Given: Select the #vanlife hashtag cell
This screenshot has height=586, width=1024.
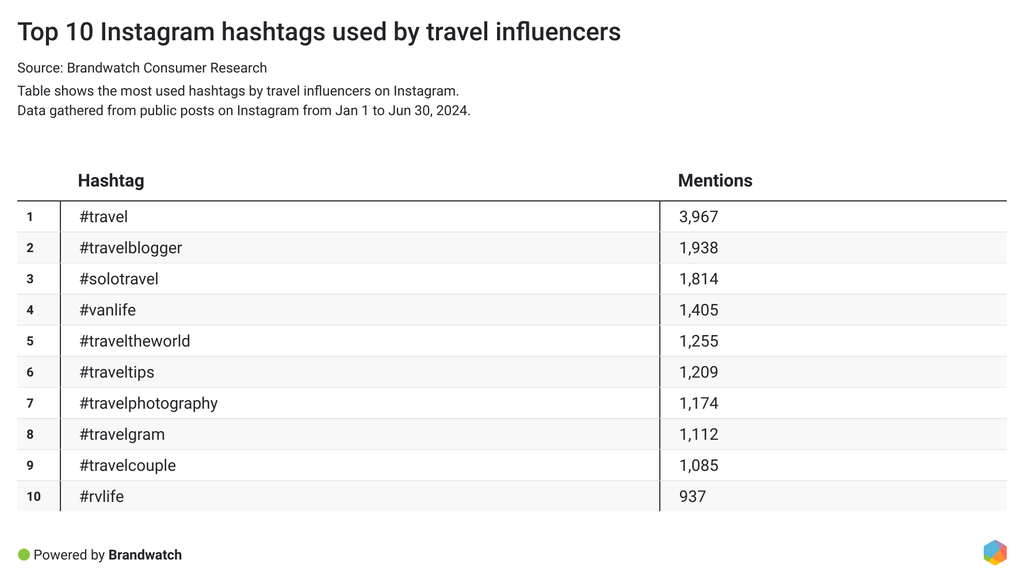Looking at the screenshot, I should (107, 310).
